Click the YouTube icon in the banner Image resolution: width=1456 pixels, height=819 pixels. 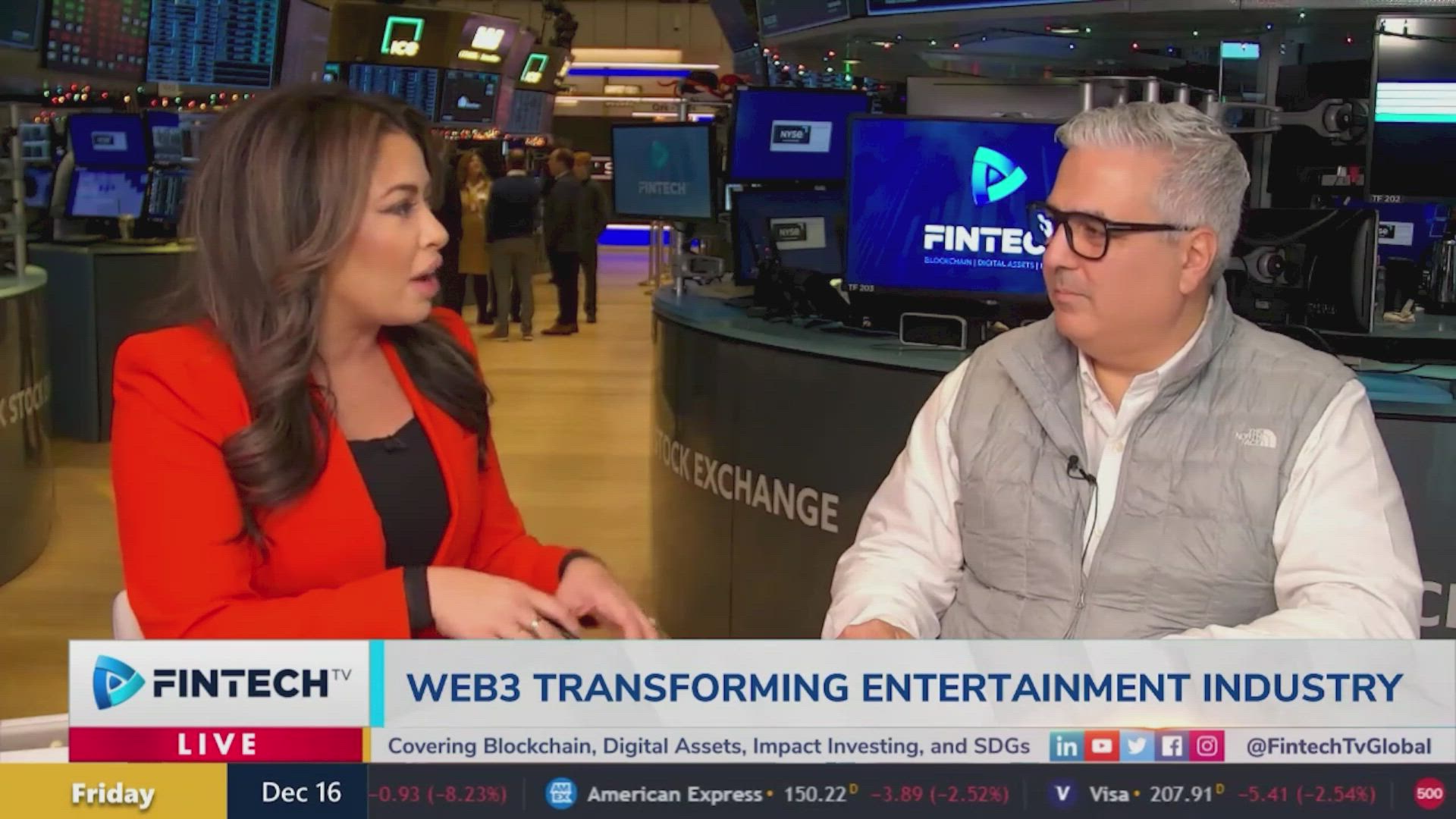tap(1101, 746)
